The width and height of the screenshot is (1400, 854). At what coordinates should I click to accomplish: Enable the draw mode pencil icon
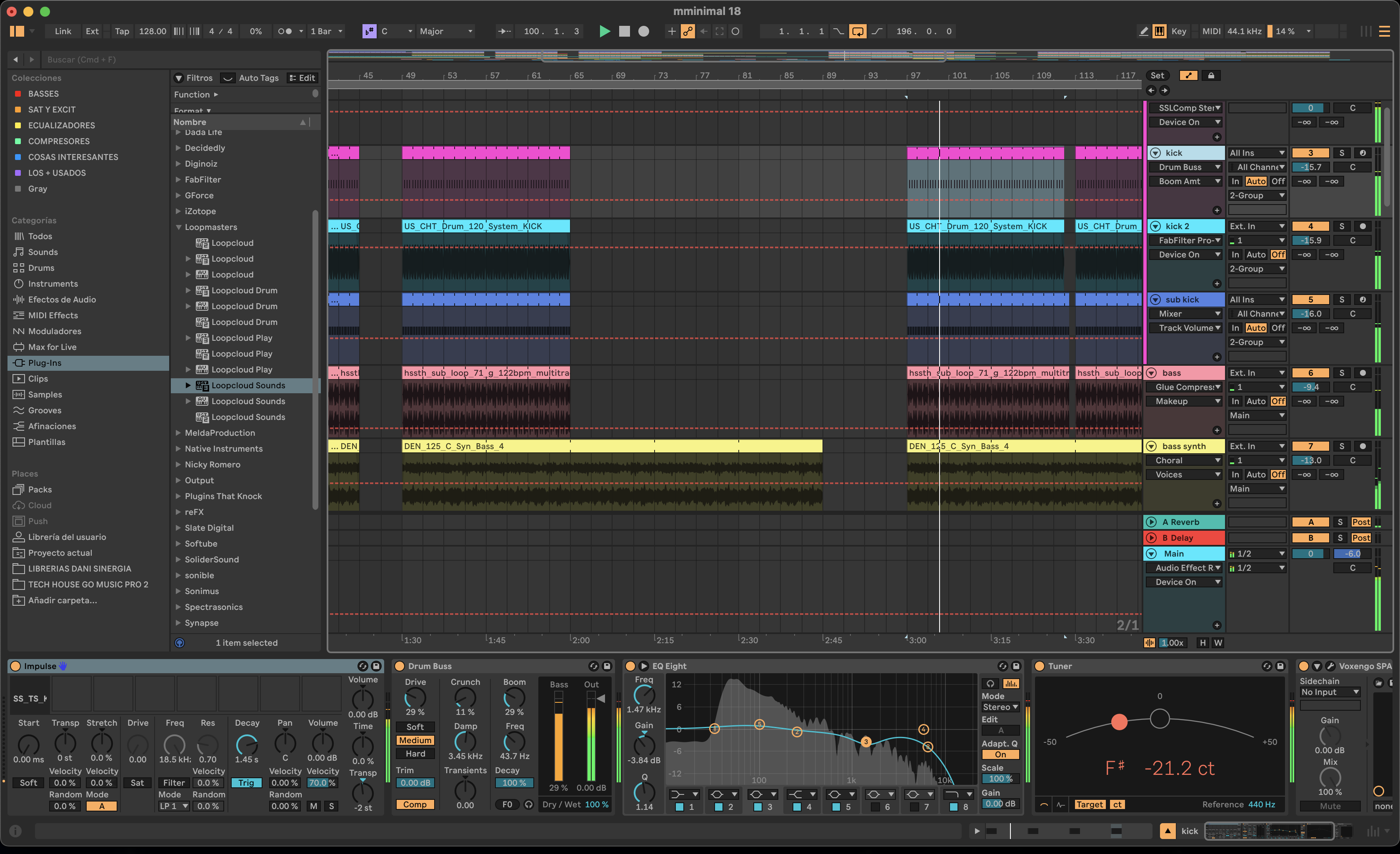pos(1144,31)
